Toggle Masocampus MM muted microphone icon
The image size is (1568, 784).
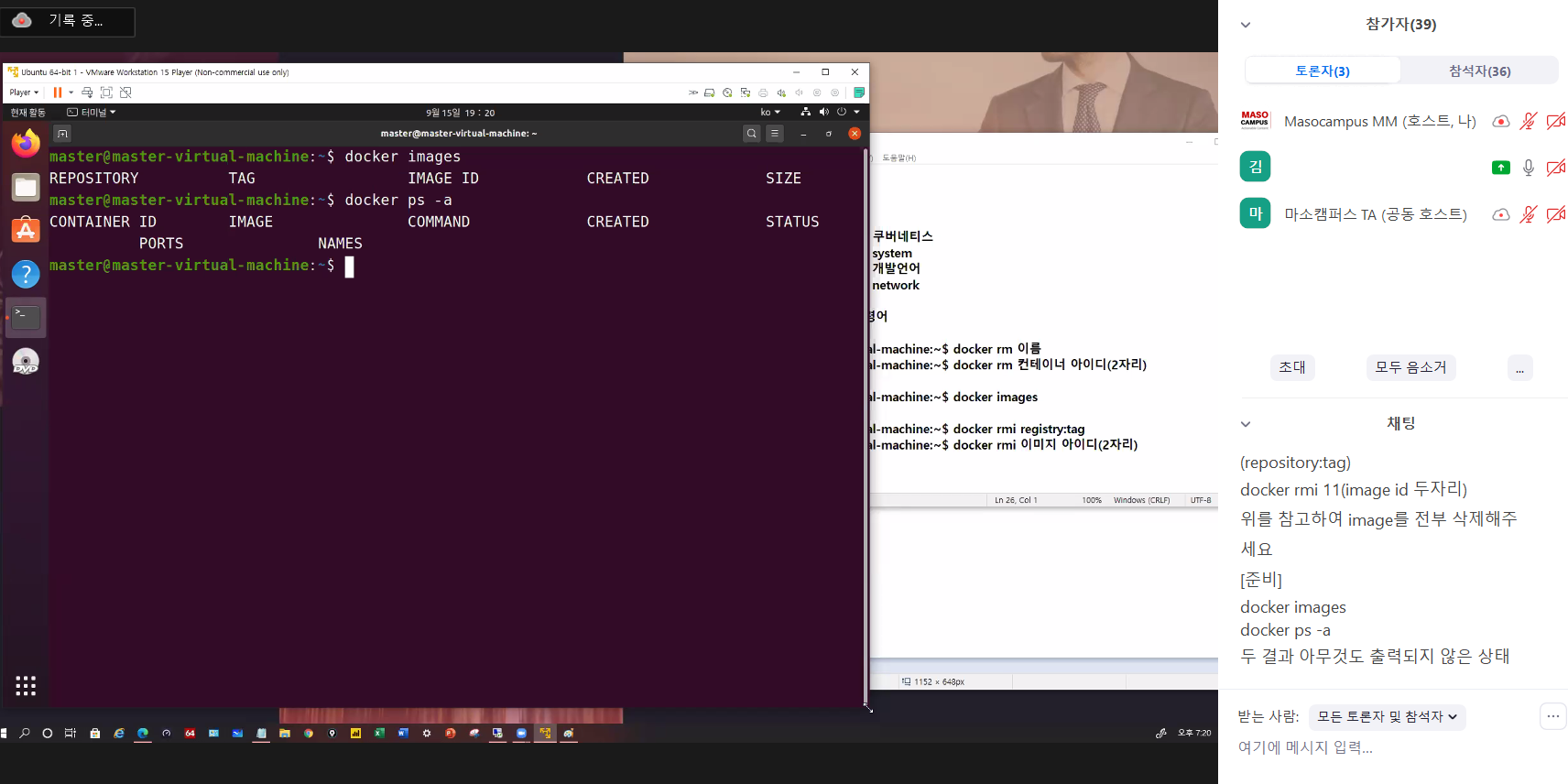1528,121
